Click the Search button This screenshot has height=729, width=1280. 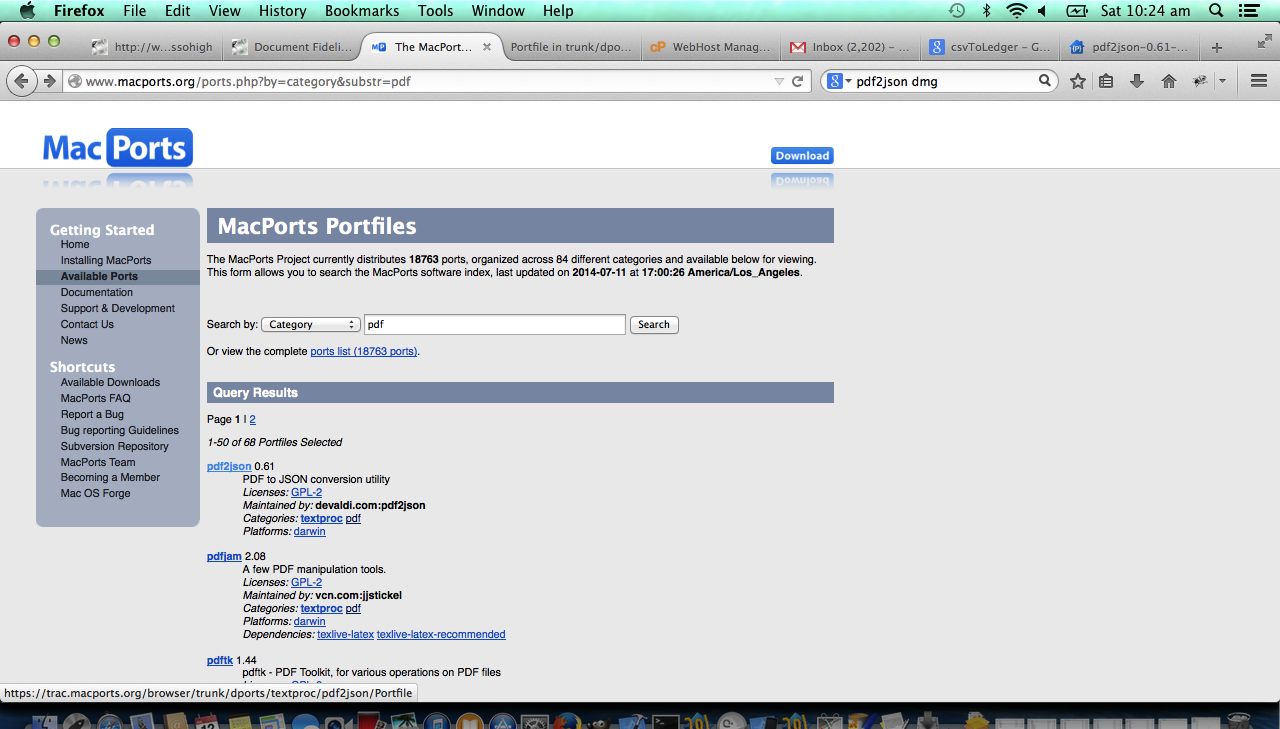[654, 325]
